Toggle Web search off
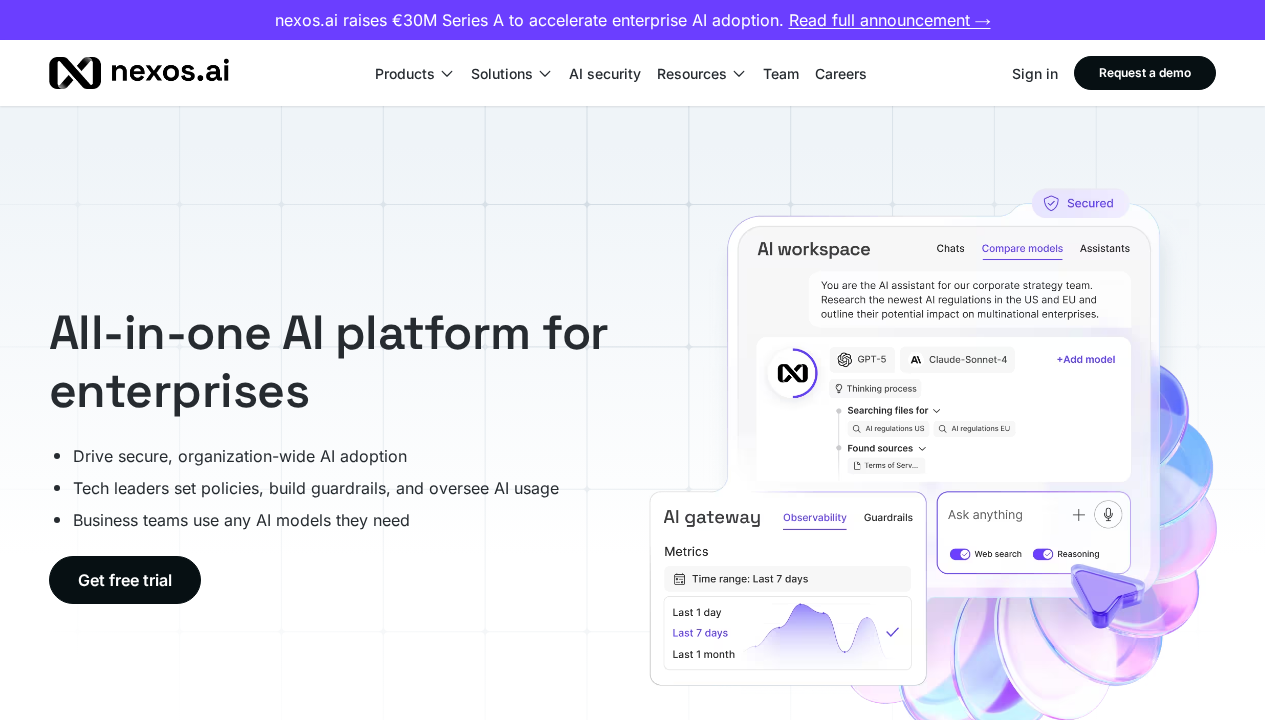 960,554
